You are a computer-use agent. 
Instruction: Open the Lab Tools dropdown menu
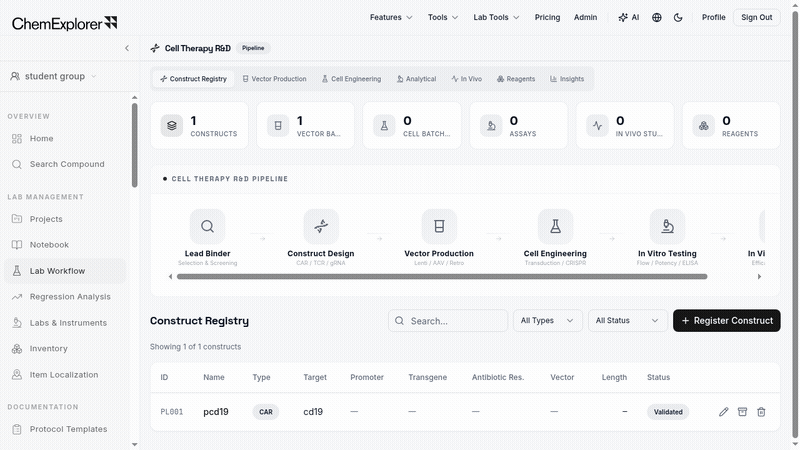coord(496,17)
